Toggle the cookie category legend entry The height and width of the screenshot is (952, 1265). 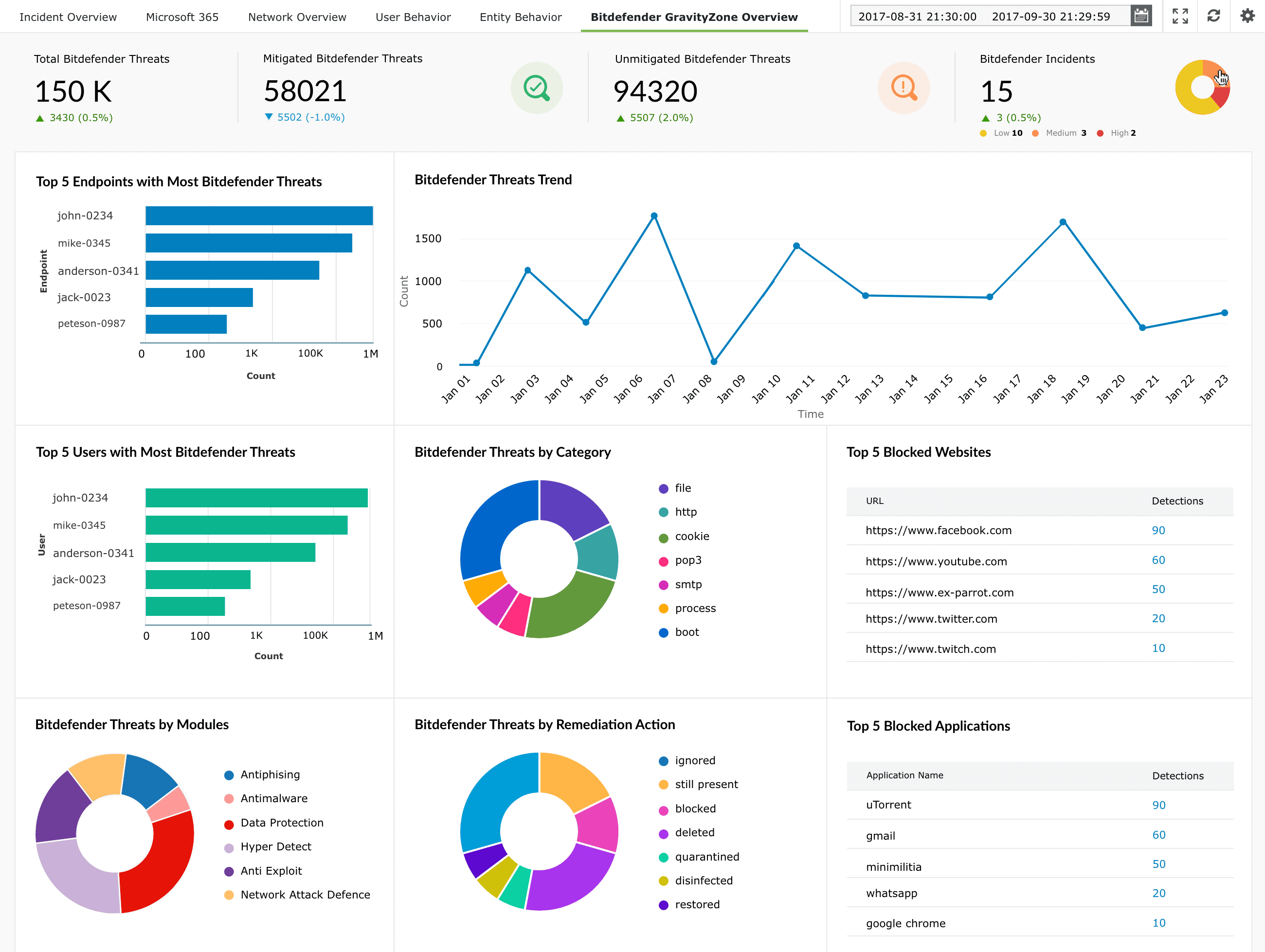(x=684, y=537)
